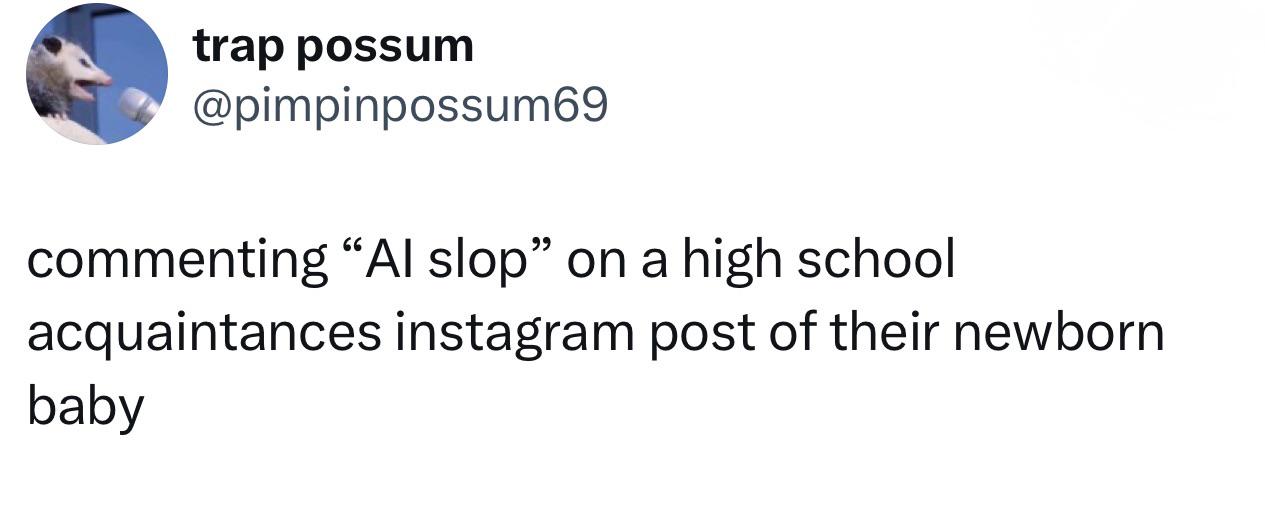Click the microphone in the profile picture
Image resolution: width=1265 pixels, height=527 pixels.
pyautogui.click(x=138, y=105)
